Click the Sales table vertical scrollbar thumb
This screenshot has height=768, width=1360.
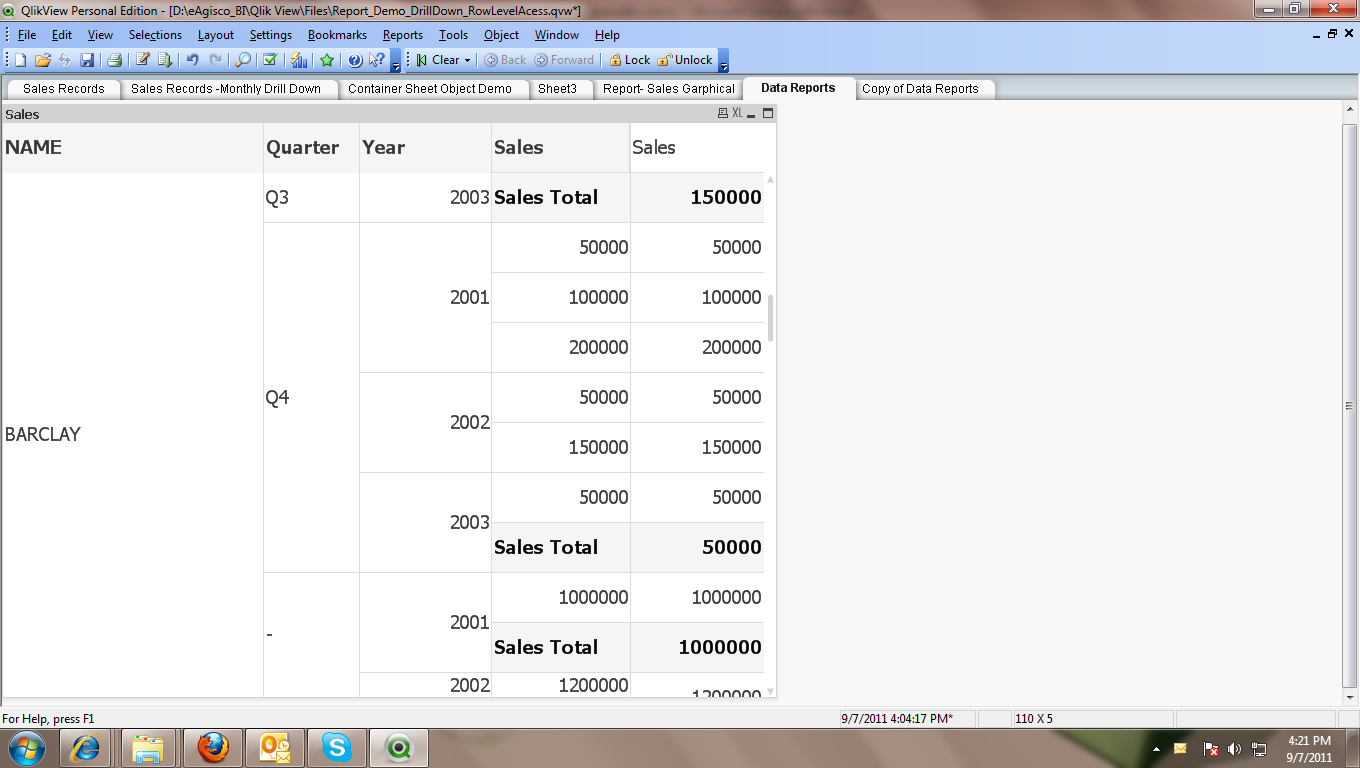(x=770, y=317)
